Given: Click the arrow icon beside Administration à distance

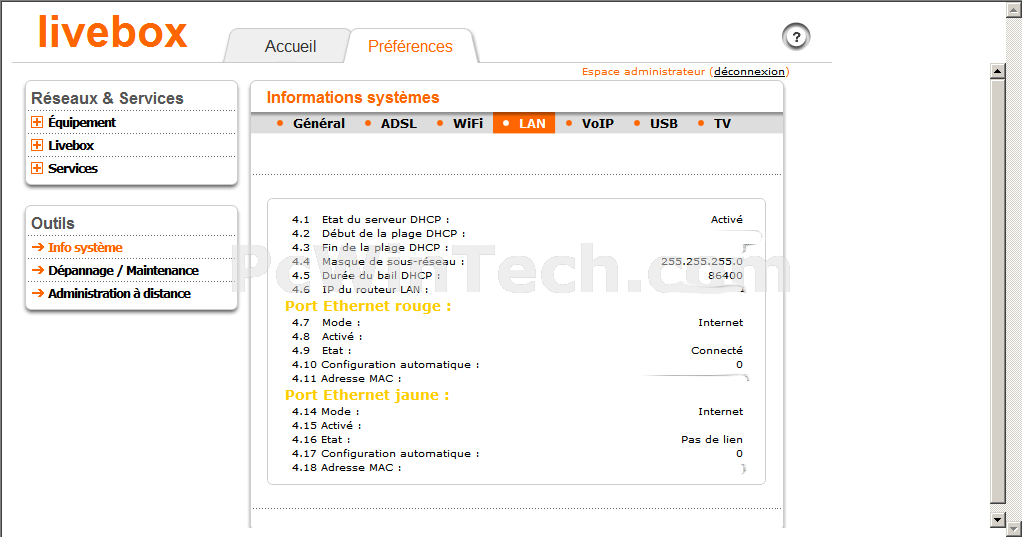Looking at the screenshot, I should coord(38,293).
